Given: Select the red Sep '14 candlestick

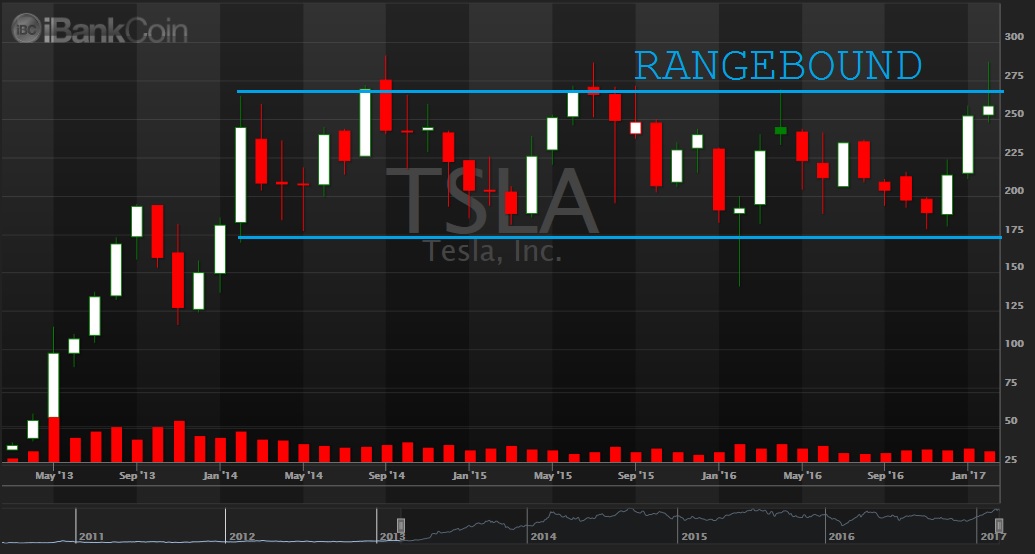Looking at the screenshot, I should 385,105.
